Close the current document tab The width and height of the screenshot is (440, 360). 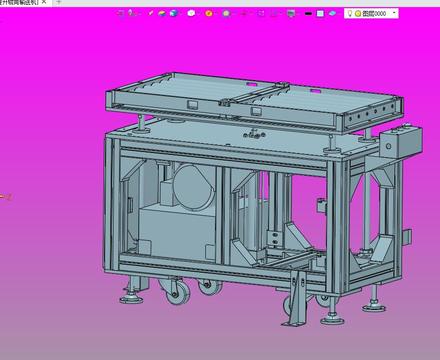click(x=44, y=2)
